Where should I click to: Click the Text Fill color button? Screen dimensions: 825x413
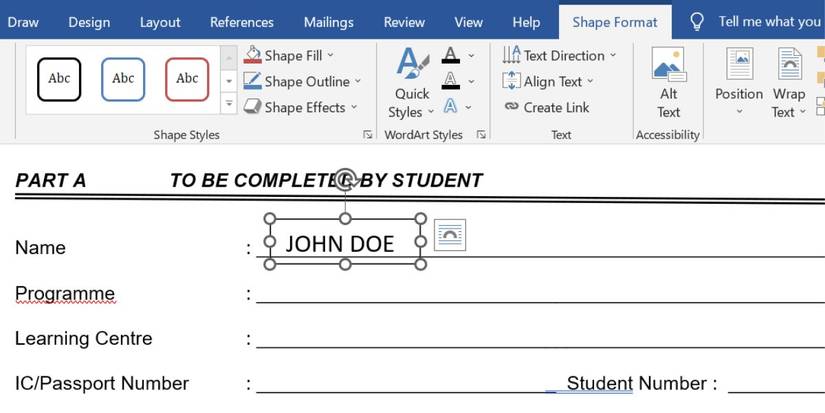(451, 56)
